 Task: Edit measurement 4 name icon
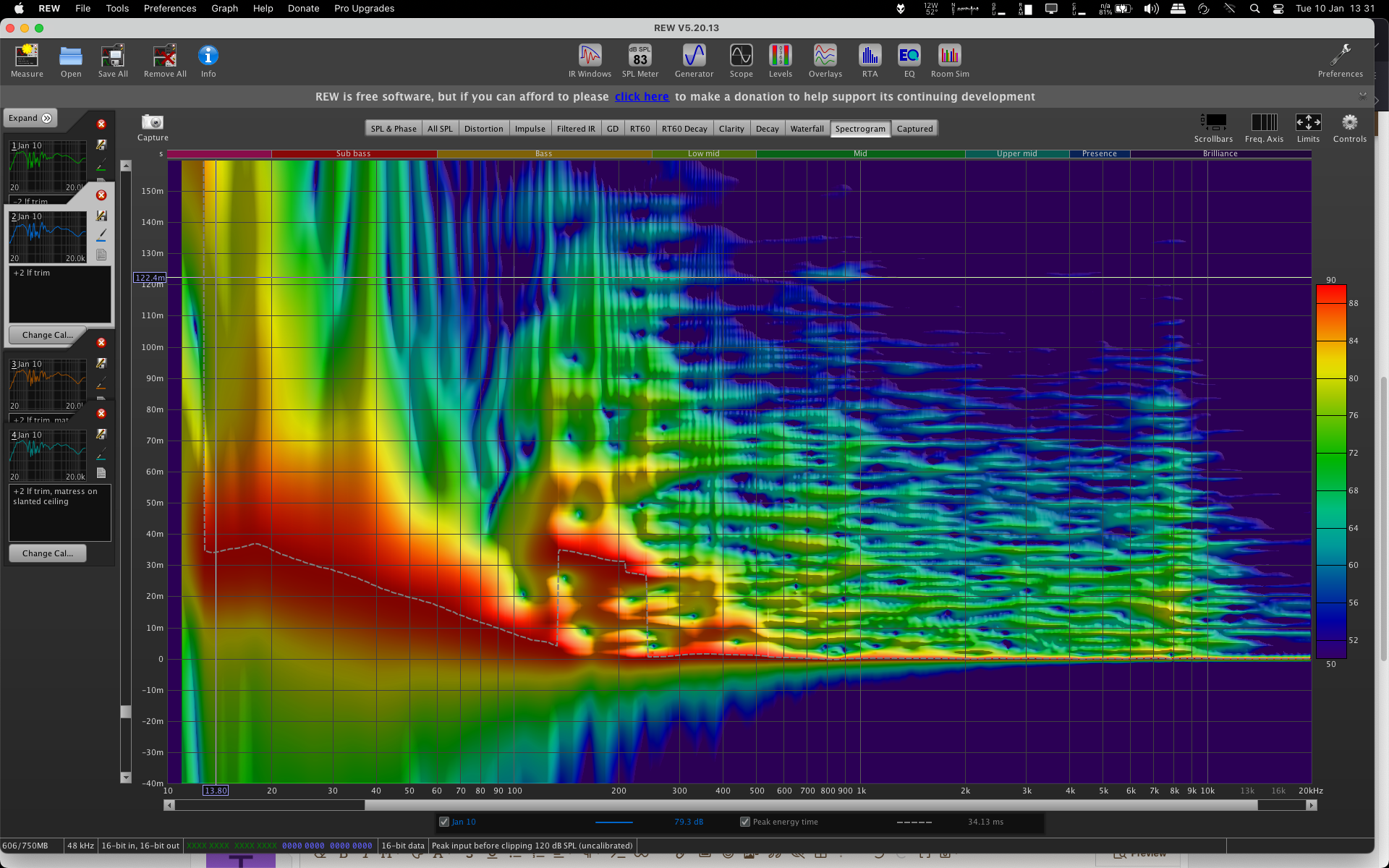[x=101, y=434]
